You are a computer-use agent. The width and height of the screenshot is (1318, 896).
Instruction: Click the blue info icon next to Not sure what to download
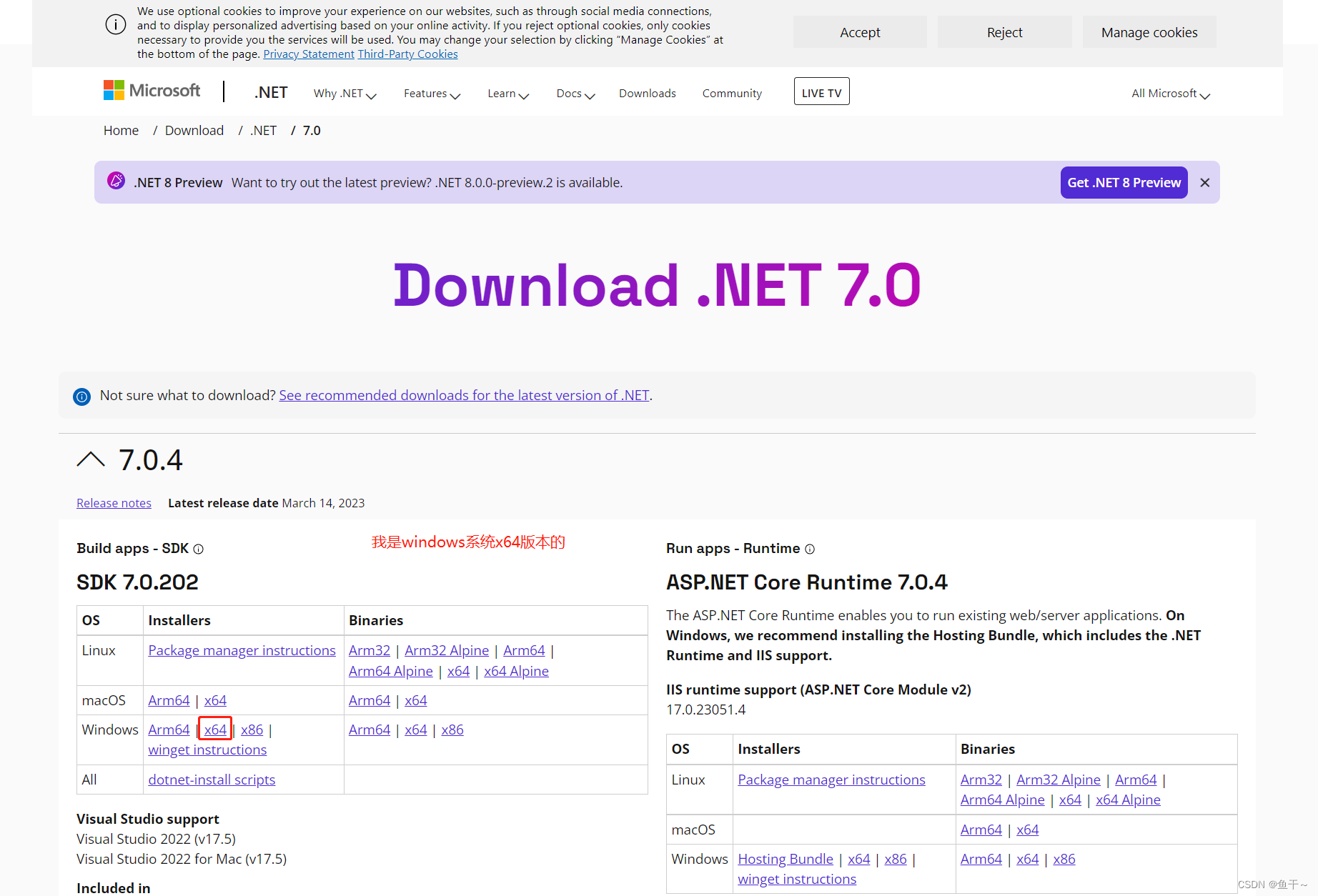pos(82,397)
